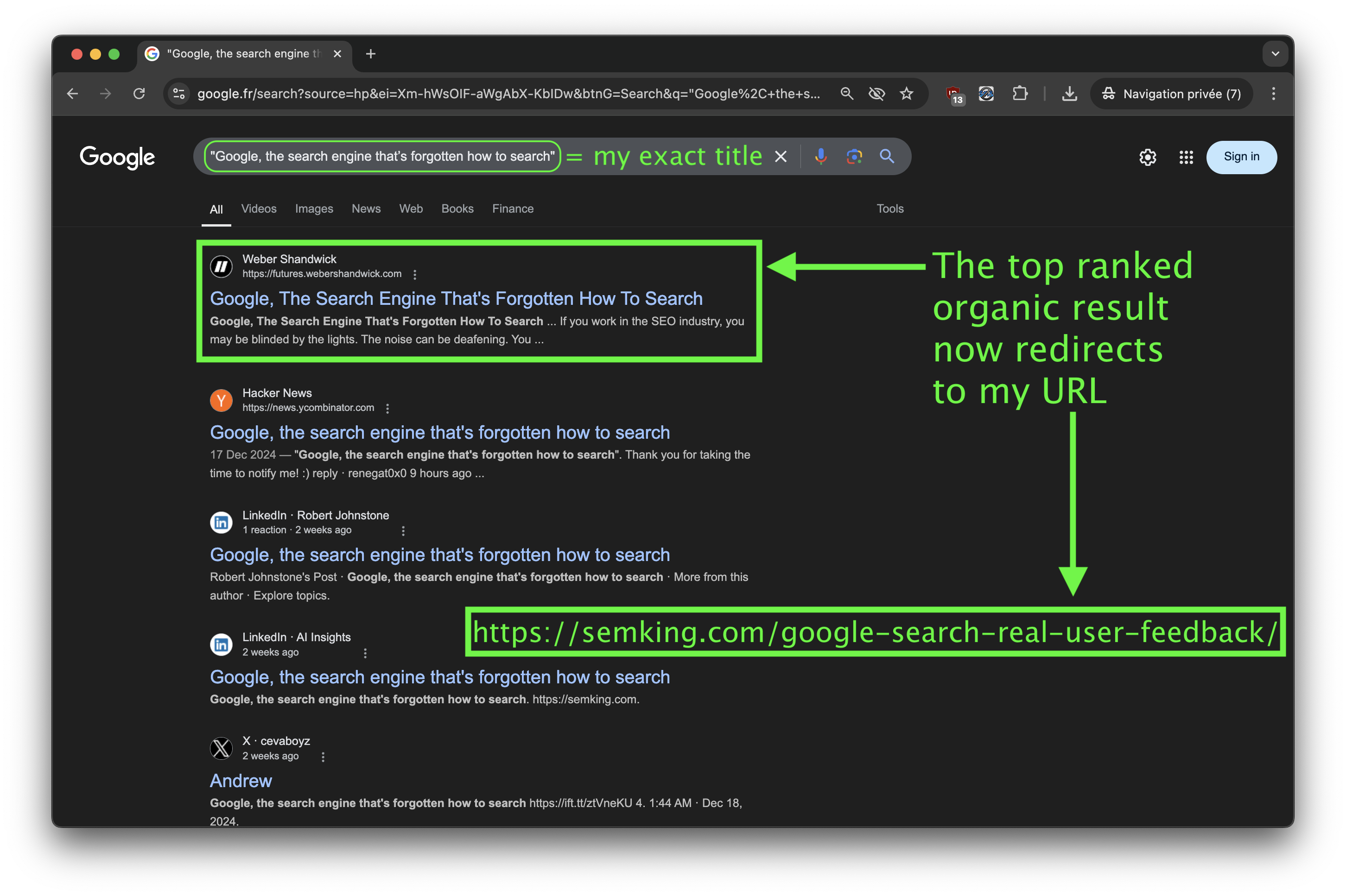1346x896 pixels.
Task: Click the "https://futures.webershandwick.com" URL text
Action: [x=322, y=274]
